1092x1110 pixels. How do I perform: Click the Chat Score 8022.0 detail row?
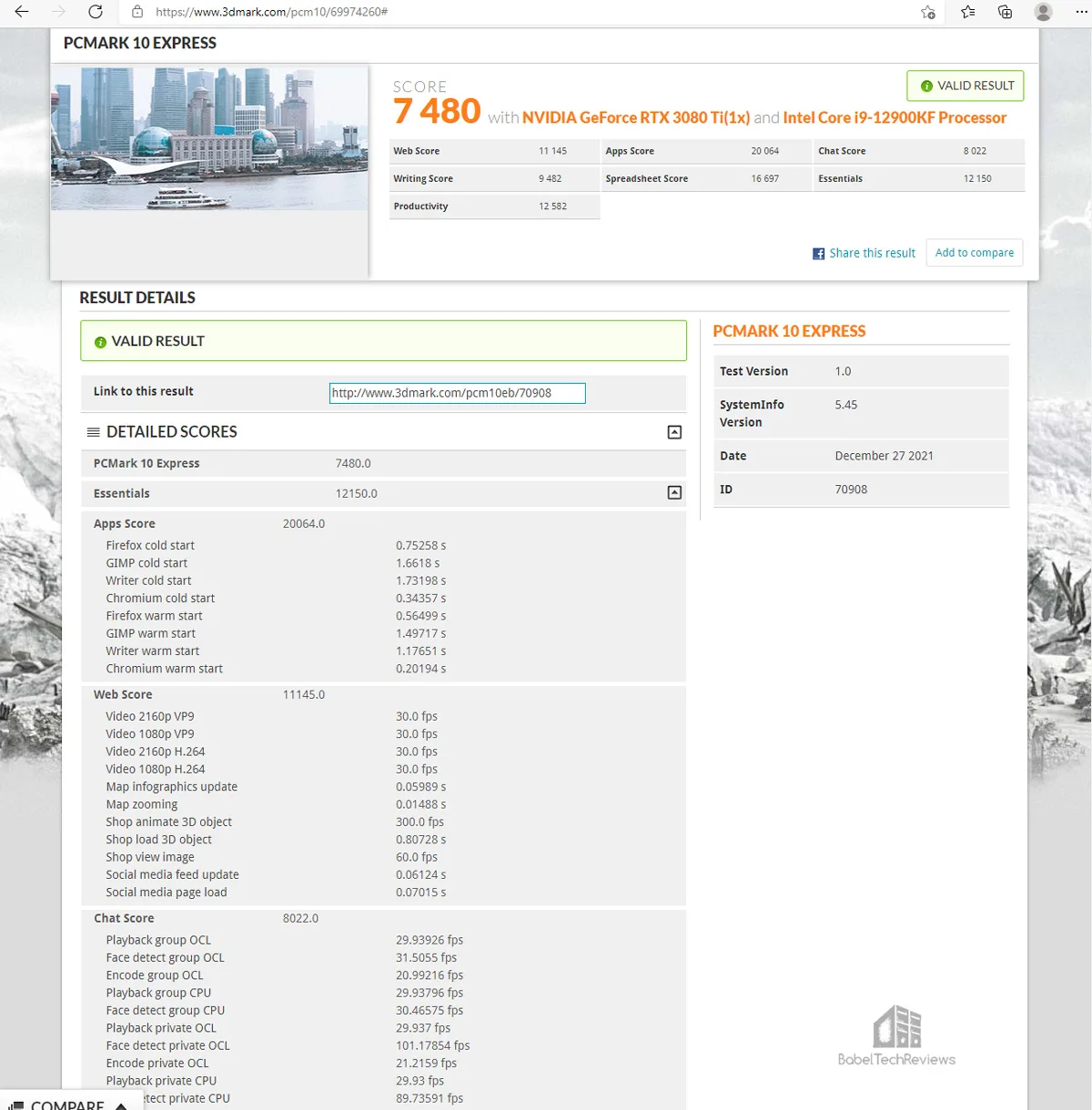383,919
